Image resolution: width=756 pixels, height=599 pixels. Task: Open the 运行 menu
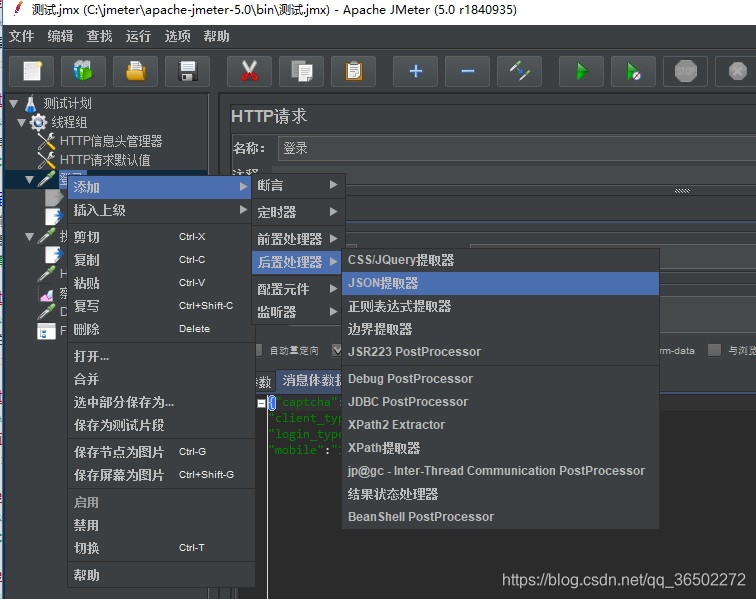point(138,36)
